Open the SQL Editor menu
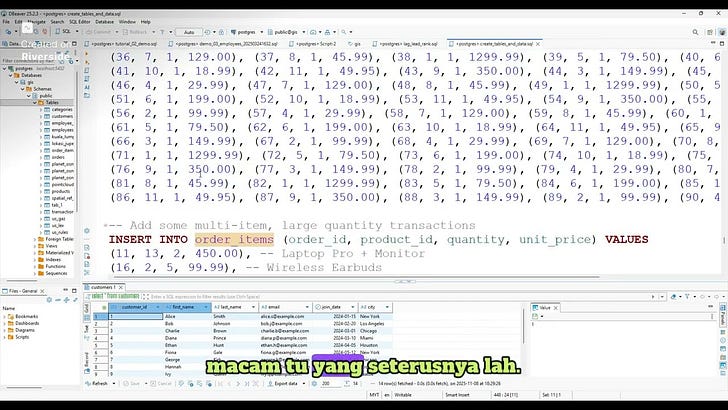The height and width of the screenshot is (410, 728). [x=79, y=22]
